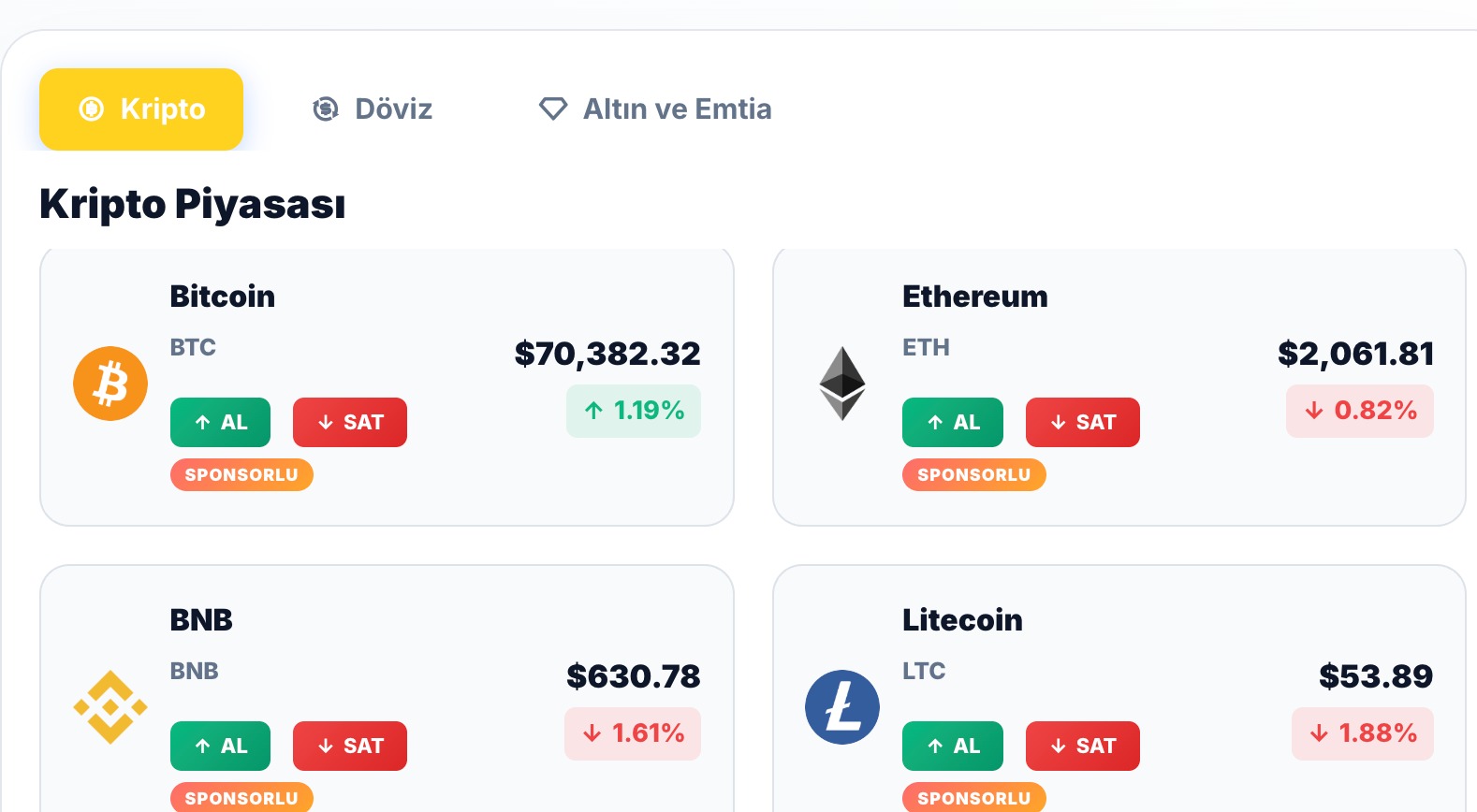The image size is (1477, 812).
Task: Click the red down-arrow in Ethereum's 0.82% chip
Action: pos(1312,410)
